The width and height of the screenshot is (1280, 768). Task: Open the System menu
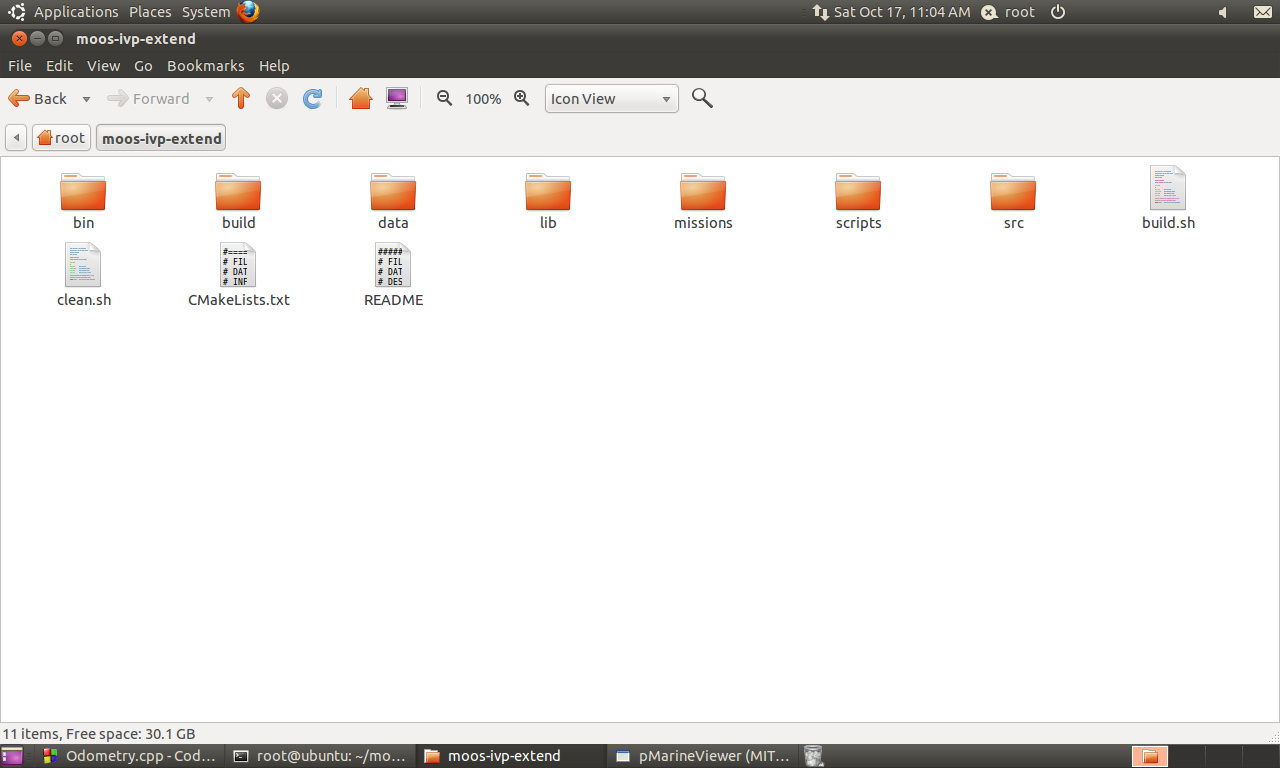pos(206,12)
